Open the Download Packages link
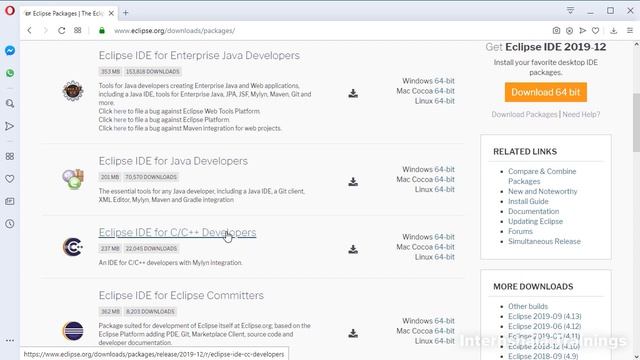This screenshot has height=360, width=640. click(x=524, y=114)
